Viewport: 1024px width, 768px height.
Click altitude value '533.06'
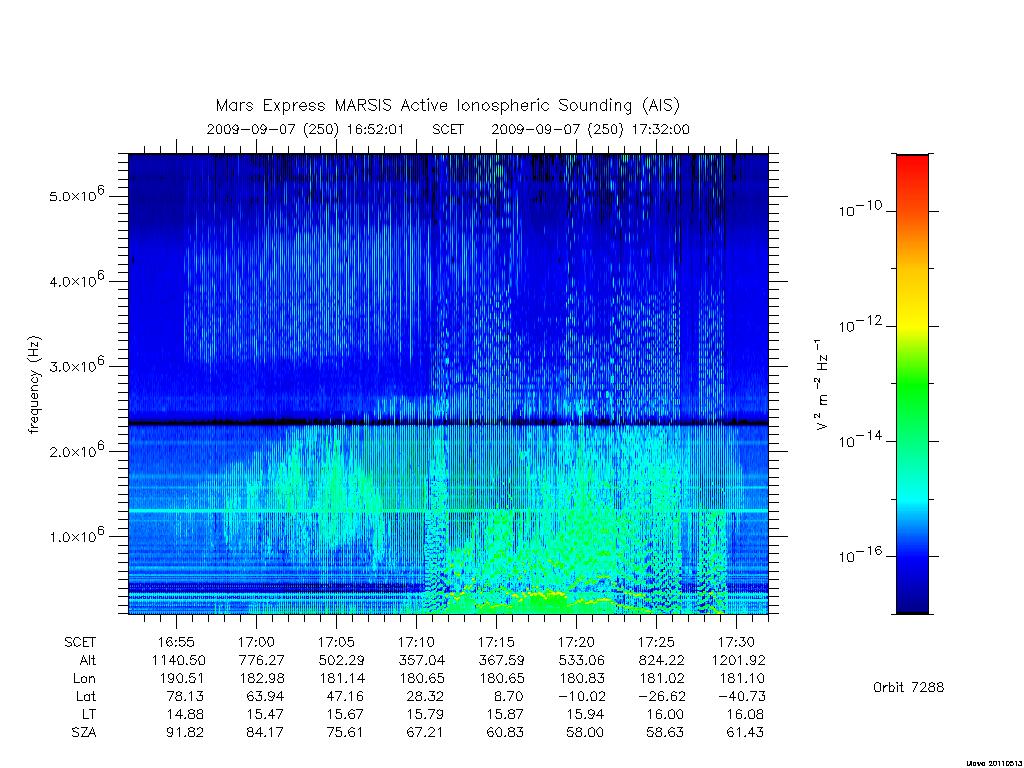pos(582,660)
